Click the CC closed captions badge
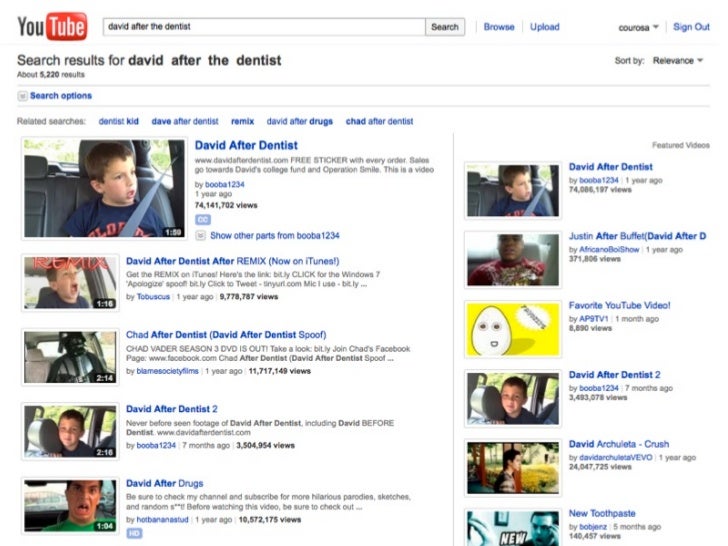The image size is (728, 546). (203, 220)
